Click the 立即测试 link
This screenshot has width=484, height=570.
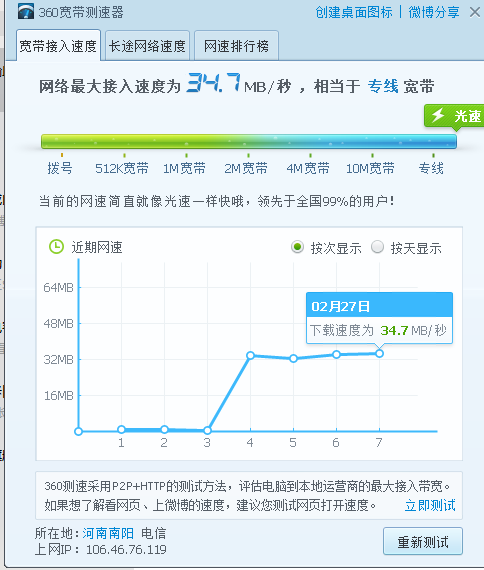pyautogui.click(x=430, y=505)
